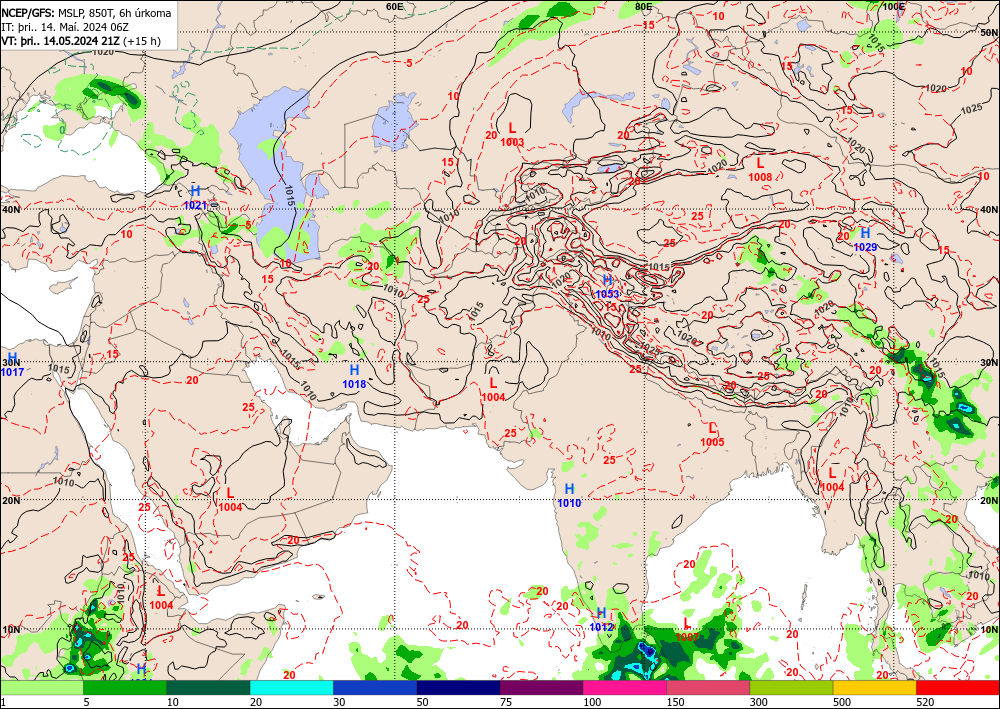1000x709 pixels.
Task: Click the 50N latitude label on the right edge
Action: click(990, 33)
